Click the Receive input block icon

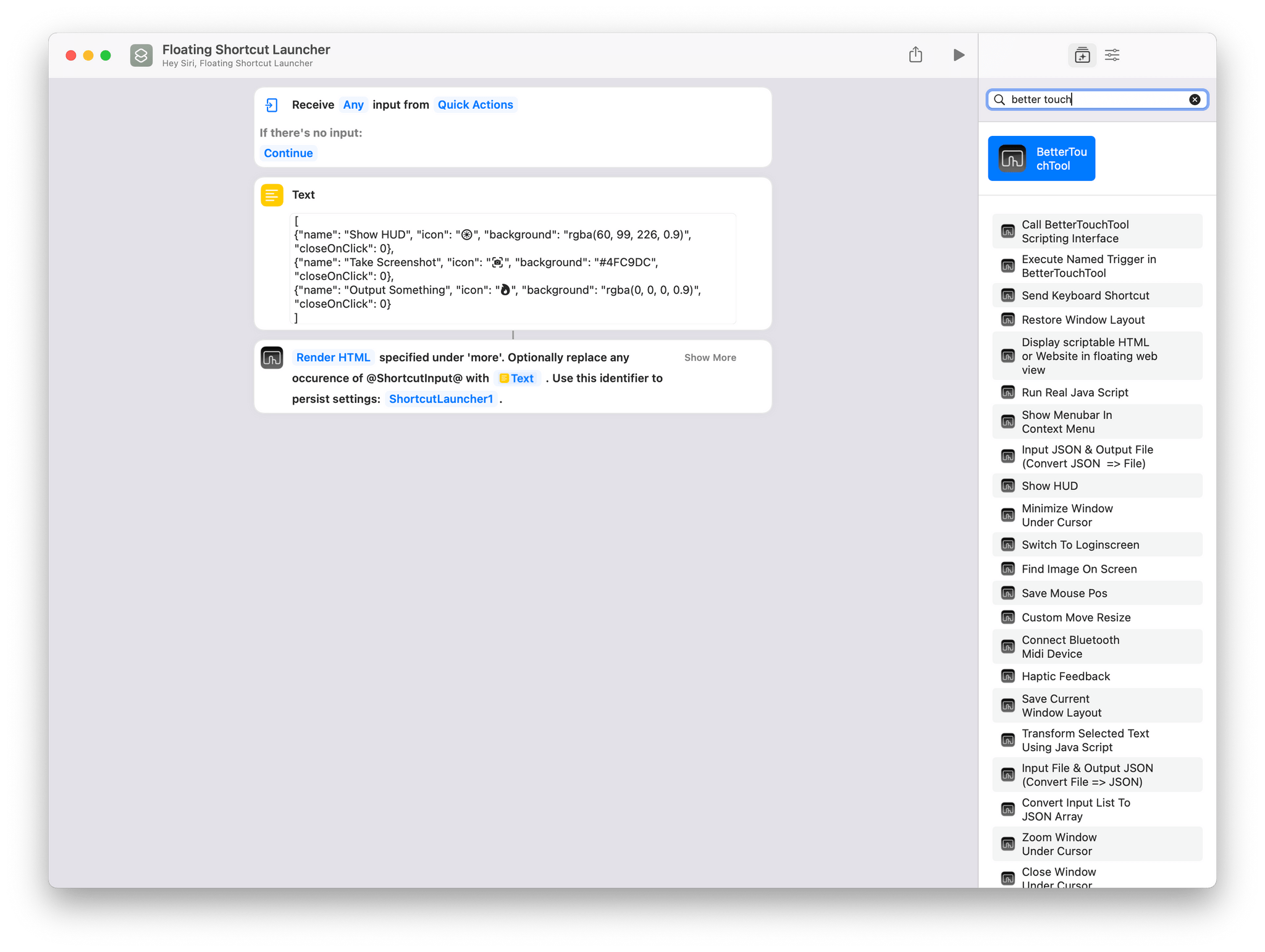[x=272, y=104]
